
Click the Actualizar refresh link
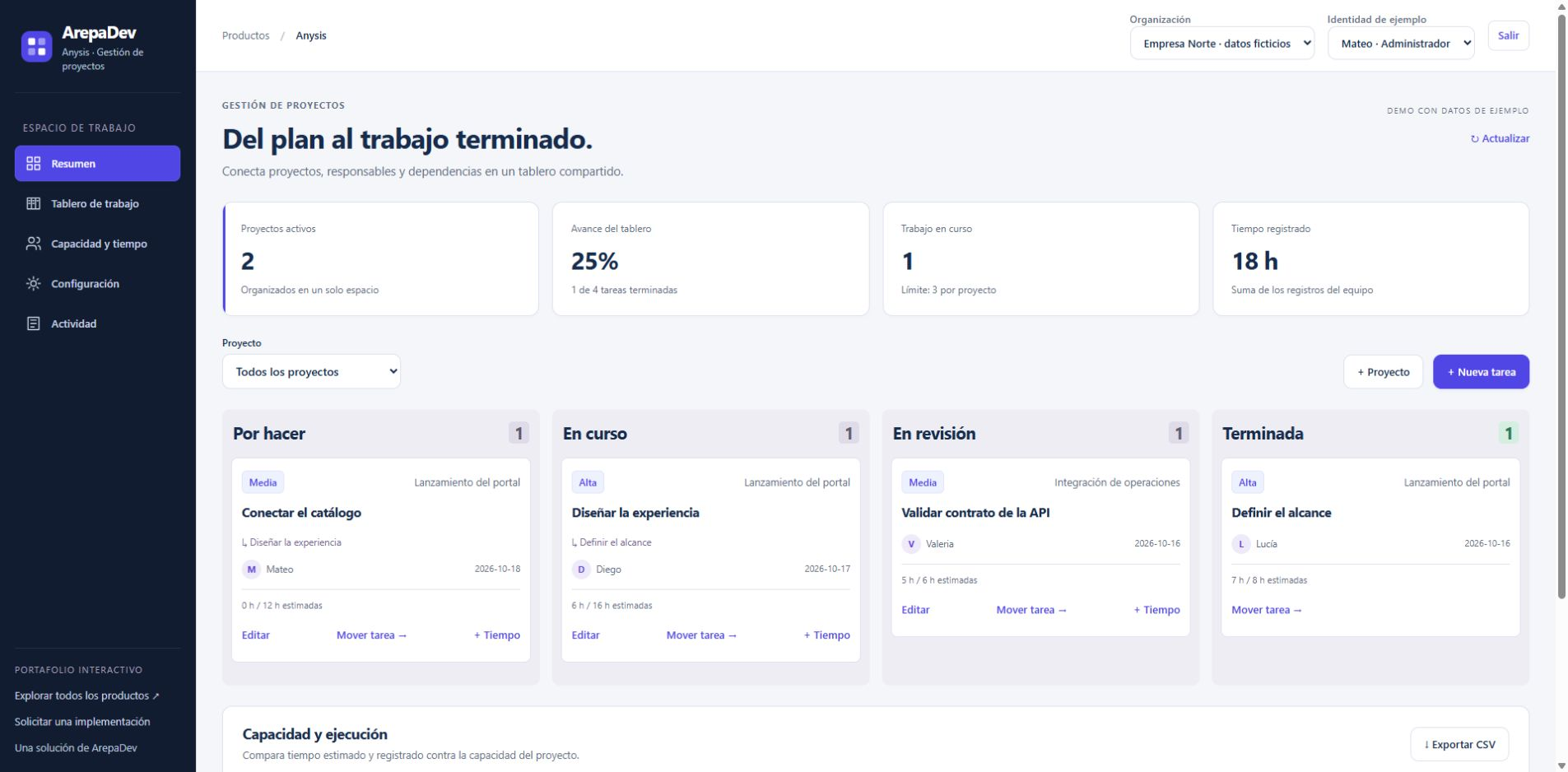pyautogui.click(x=1500, y=138)
